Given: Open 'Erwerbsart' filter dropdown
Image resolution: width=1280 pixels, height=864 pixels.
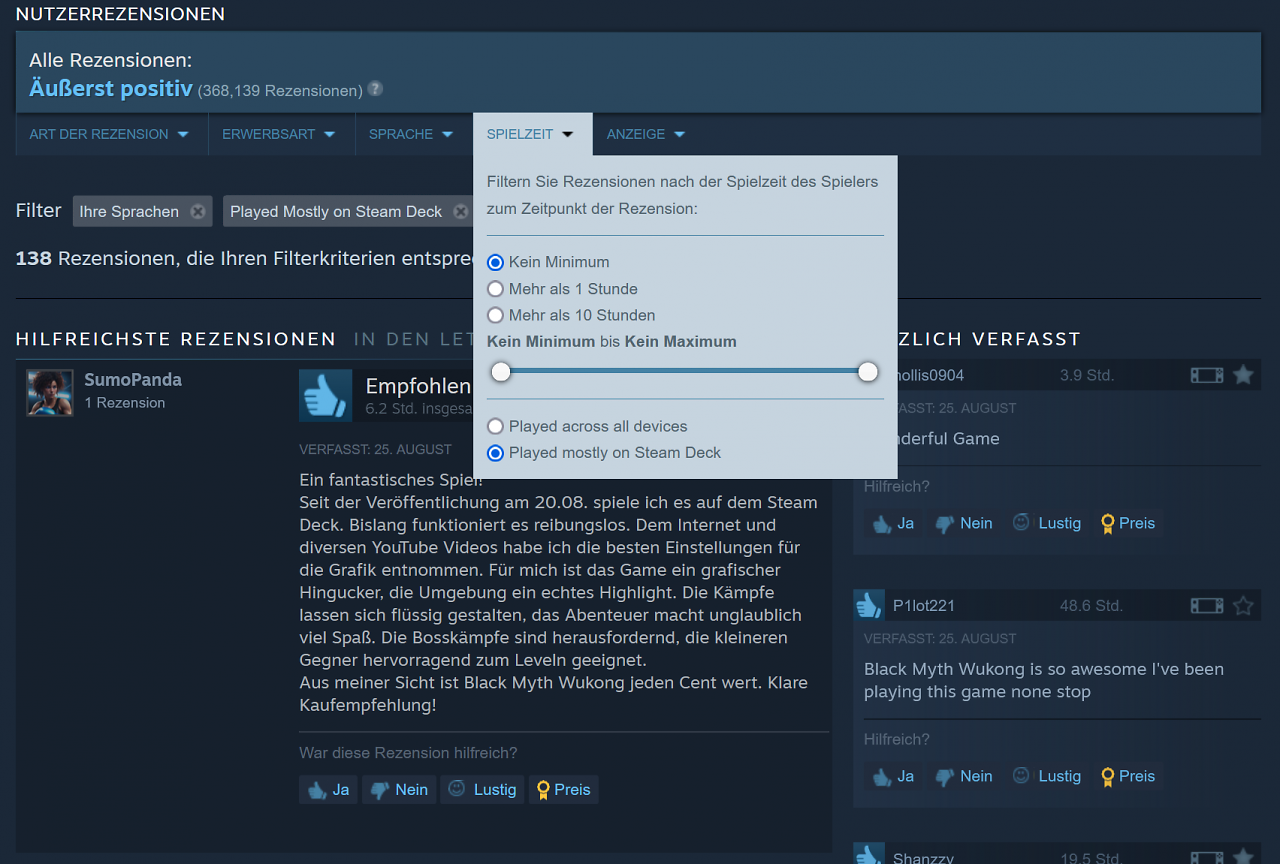Looking at the screenshot, I should coord(279,134).
